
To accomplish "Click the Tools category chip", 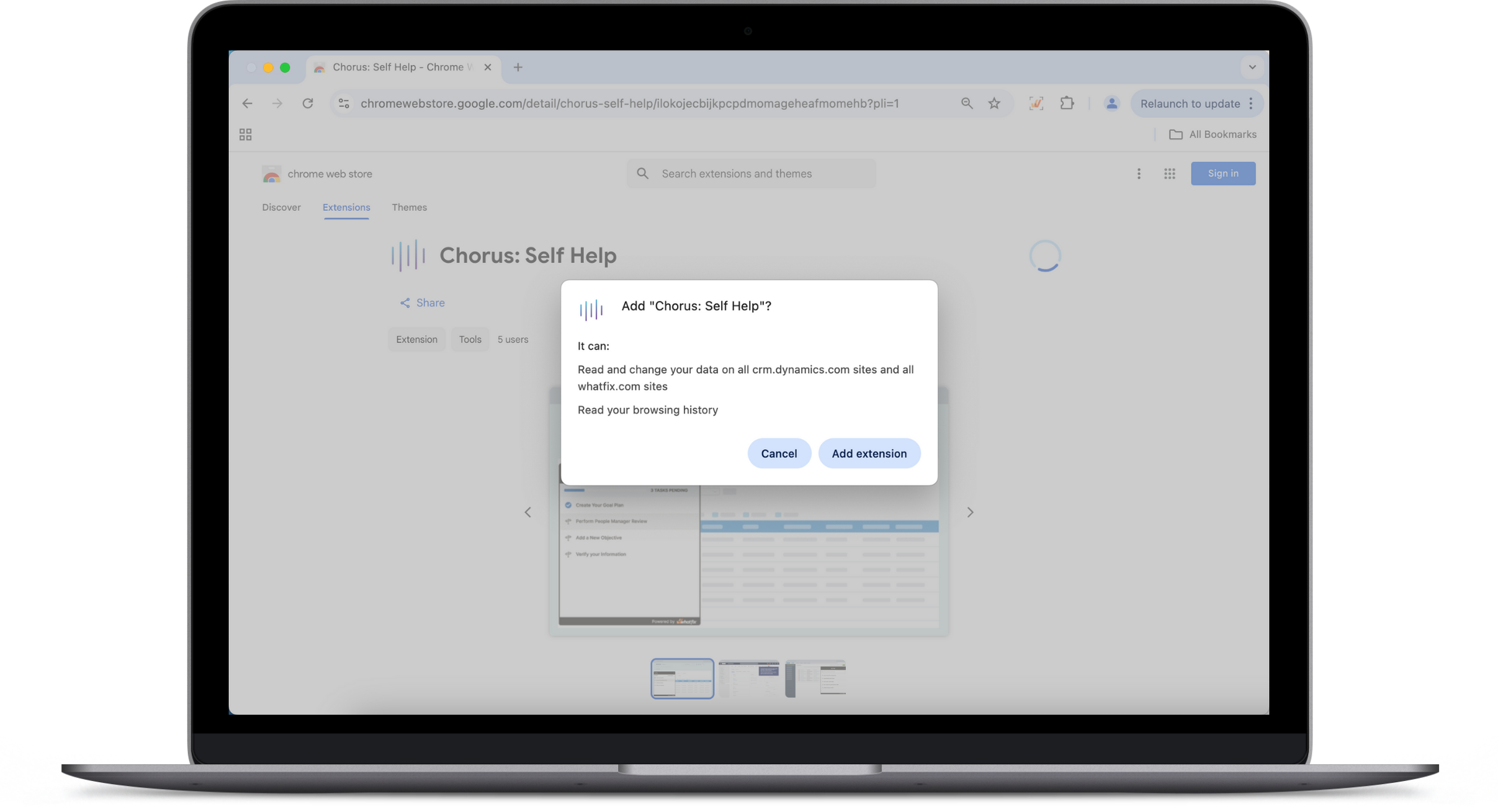I will click(470, 339).
